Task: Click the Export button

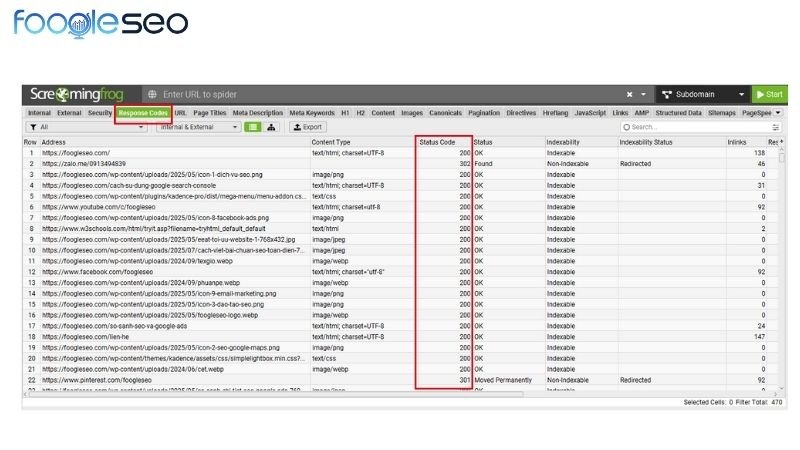Action: (x=308, y=127)
